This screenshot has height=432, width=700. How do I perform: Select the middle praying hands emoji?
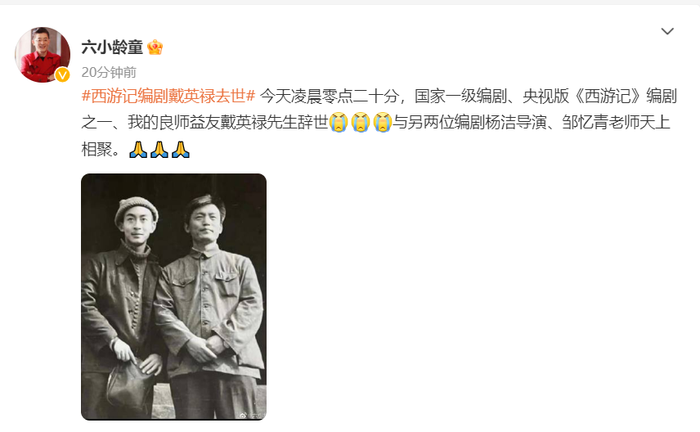click(x=159, y=150)
